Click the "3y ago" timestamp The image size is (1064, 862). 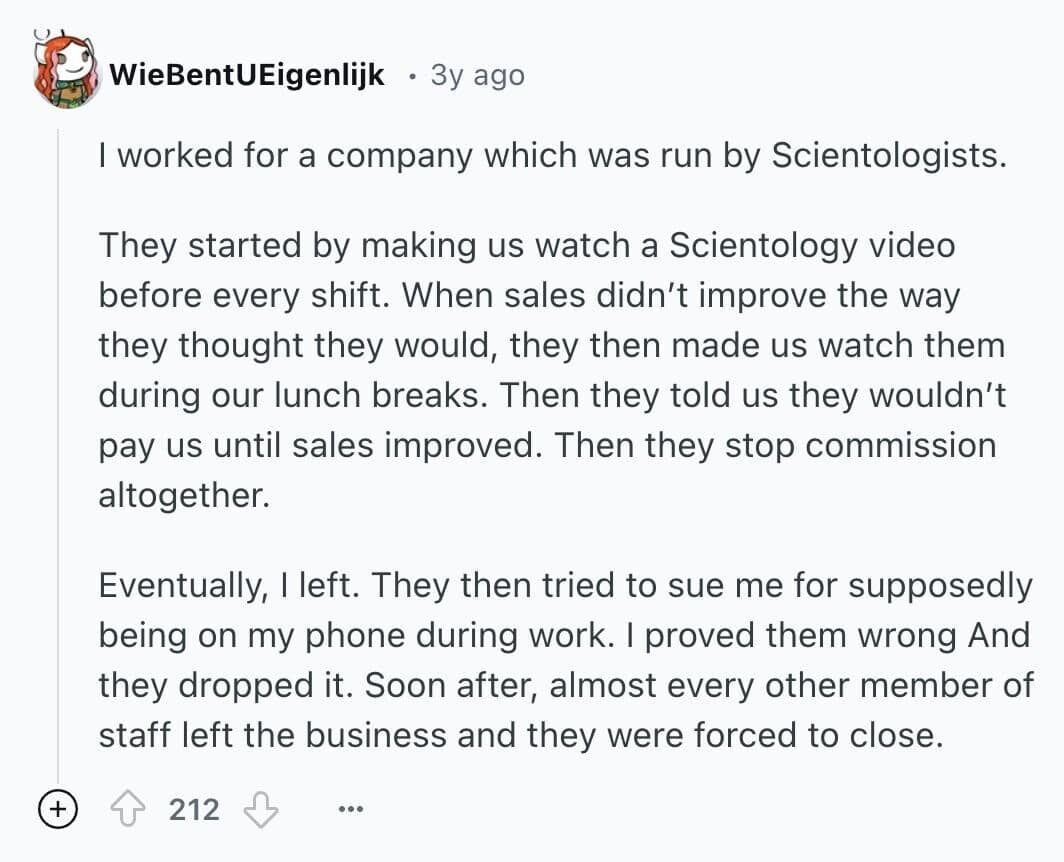[x=477, y=75]
